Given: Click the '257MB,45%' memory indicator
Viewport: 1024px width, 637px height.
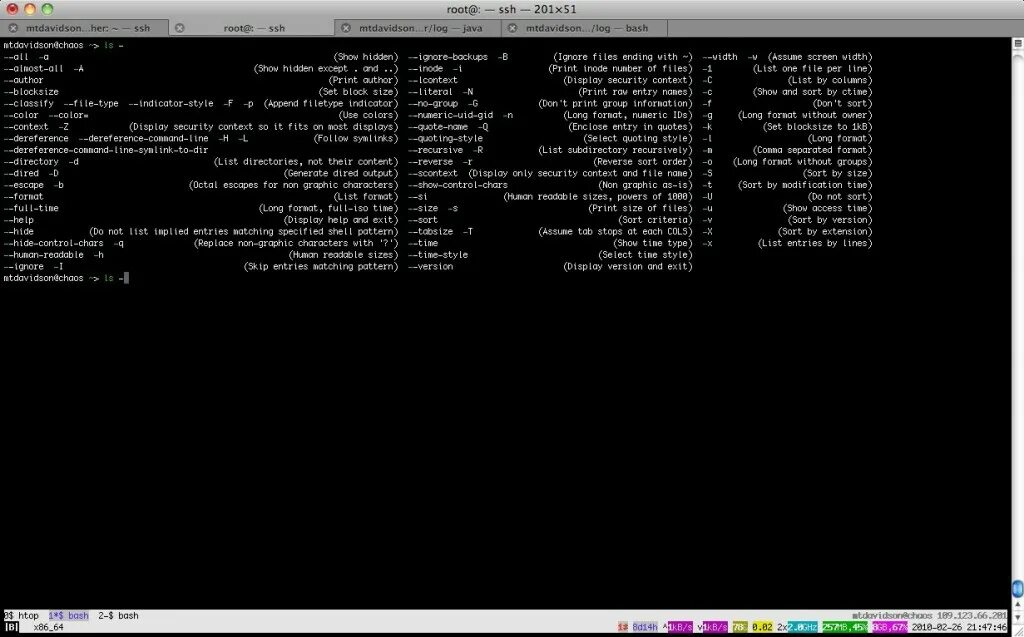Looking at the screenshot, I should coord(844,627).
